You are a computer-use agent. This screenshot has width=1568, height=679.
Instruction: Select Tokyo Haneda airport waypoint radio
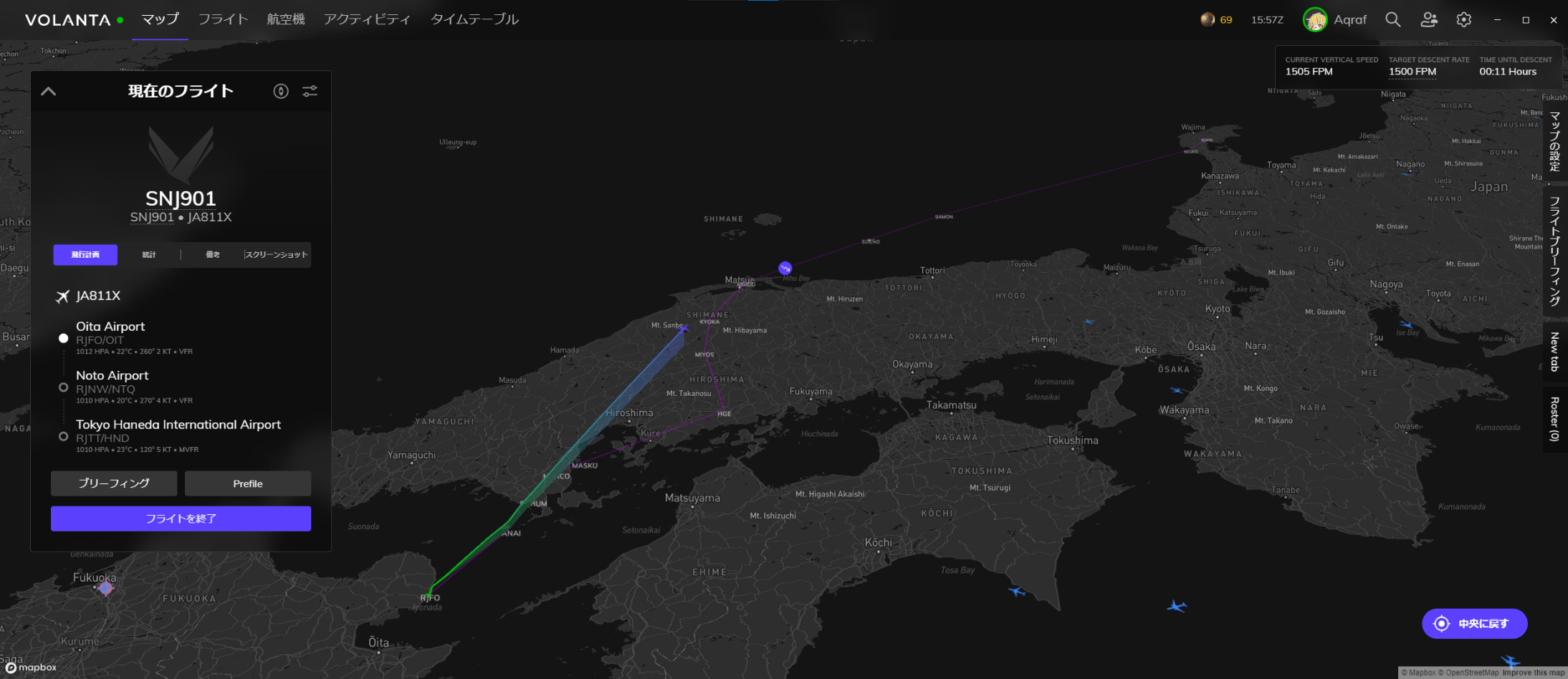coord(64,436)
